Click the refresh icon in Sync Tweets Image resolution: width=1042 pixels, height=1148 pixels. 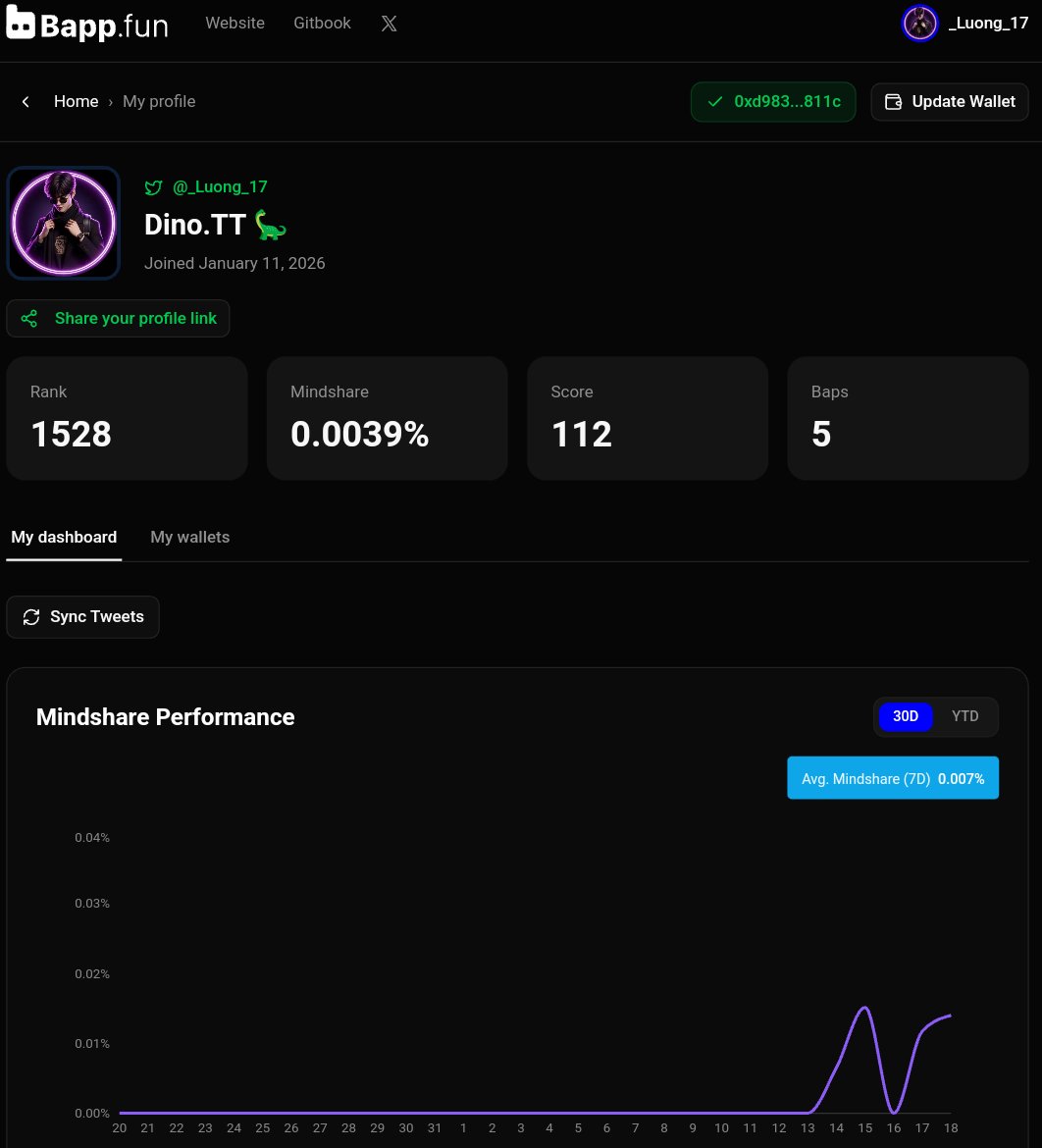(x=31, y=617)
